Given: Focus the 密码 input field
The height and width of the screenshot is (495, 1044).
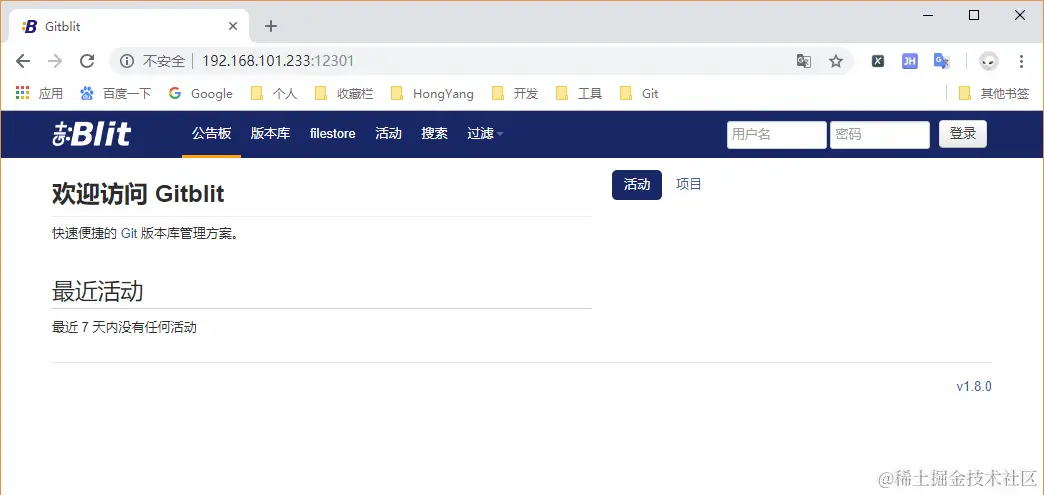Looking at the screenshot, I should [880, 135].
